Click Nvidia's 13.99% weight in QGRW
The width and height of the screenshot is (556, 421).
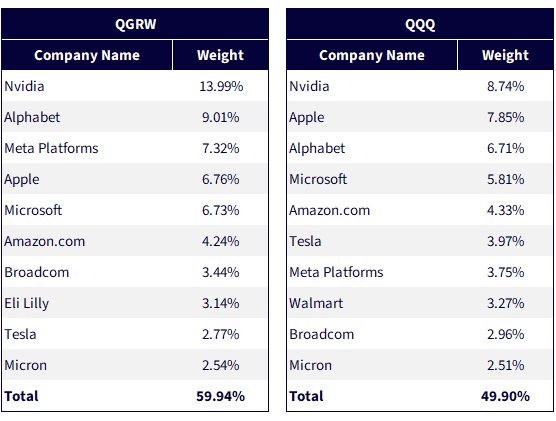tap(221, 86)
